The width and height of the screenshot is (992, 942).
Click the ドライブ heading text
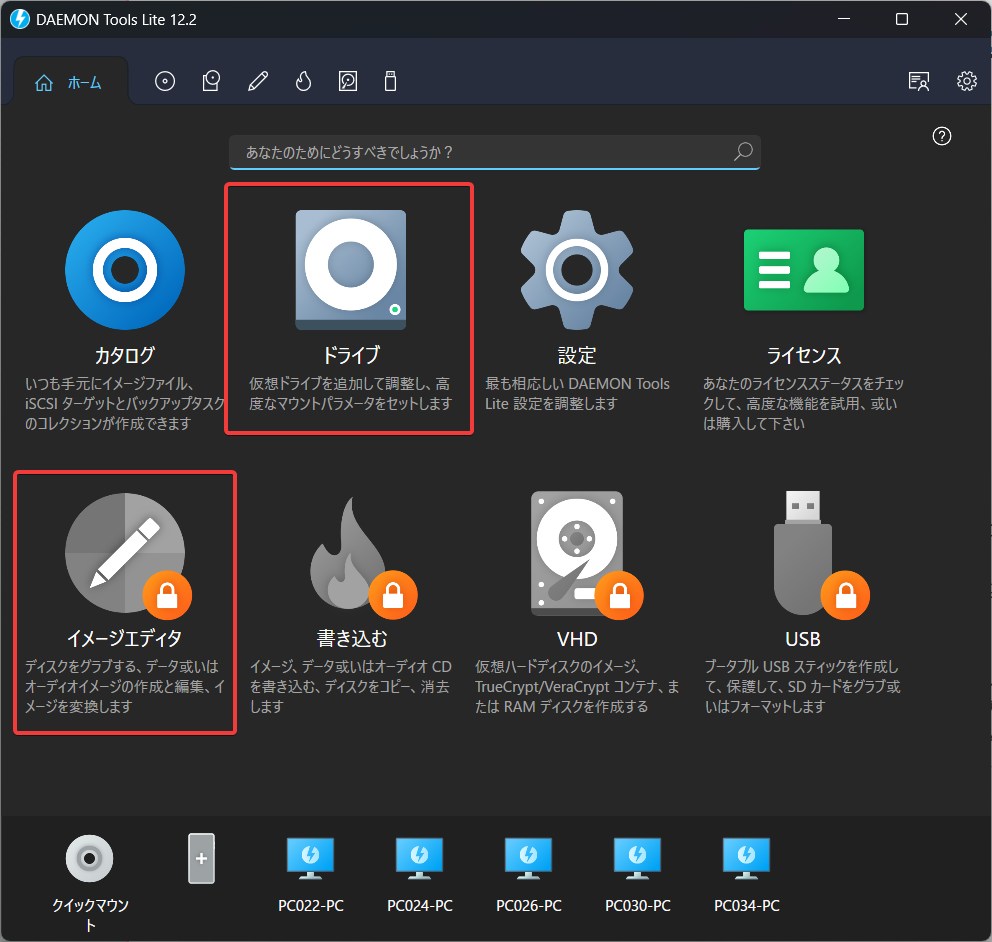[x=351, y=356]
